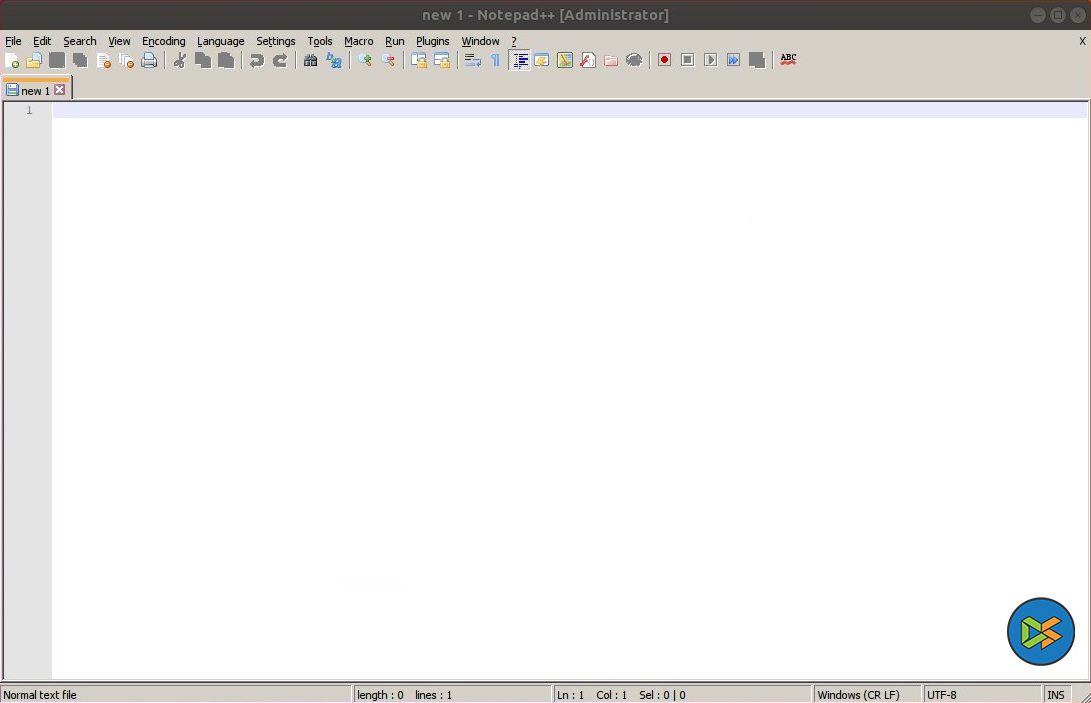
Task: Click the New file toolbar icon
Action: 12,61
